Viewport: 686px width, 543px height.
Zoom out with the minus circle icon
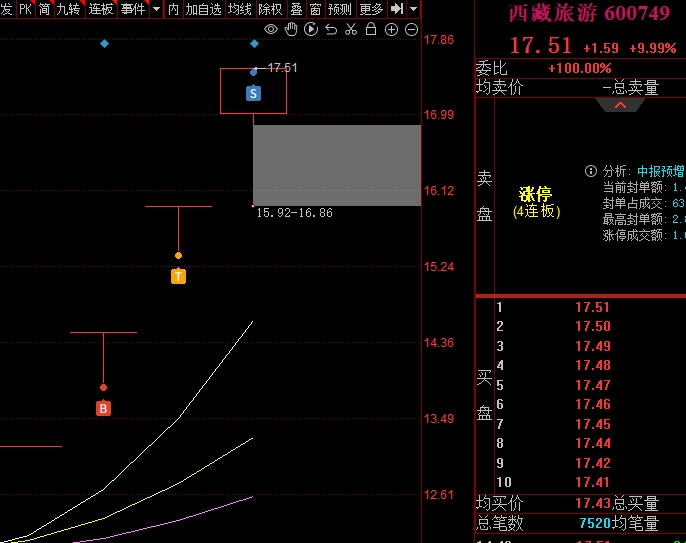[411, 29]
